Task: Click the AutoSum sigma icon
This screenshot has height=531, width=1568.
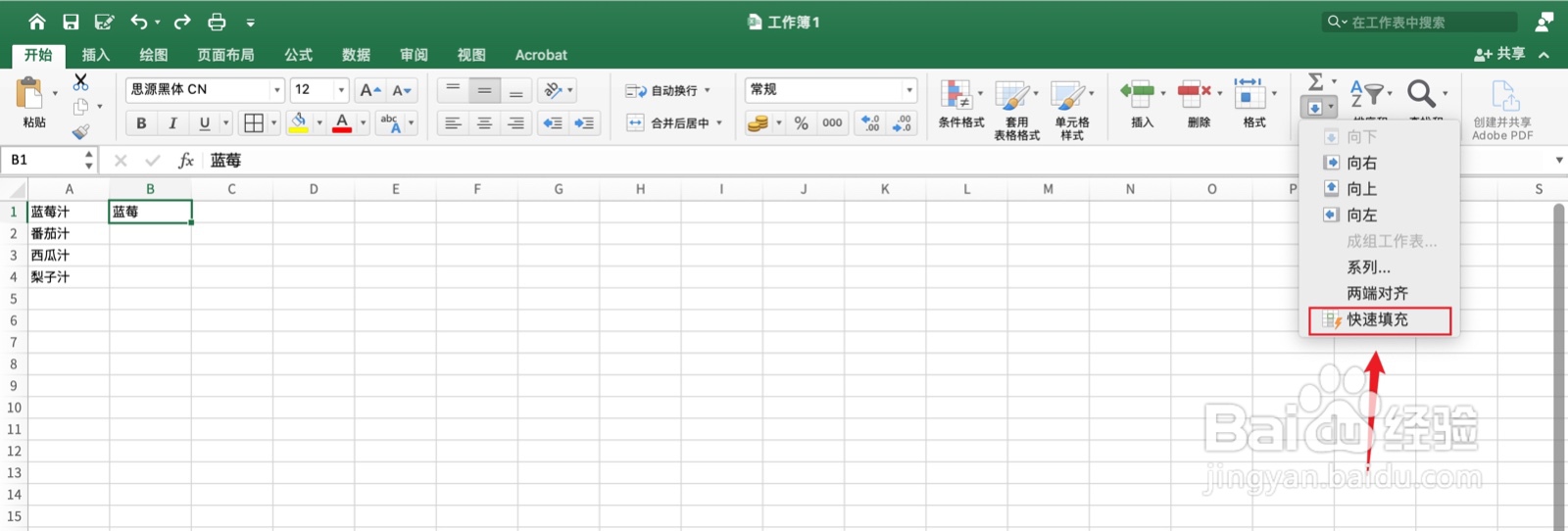Action: pos(1316,81)
